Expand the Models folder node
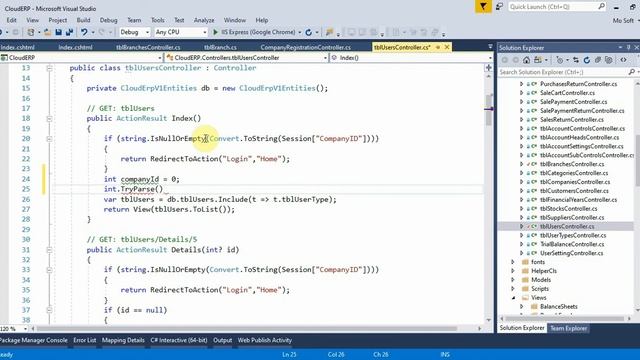The height and width of the screenshot is (360, 640). pyautogui.click(x=513, y=280)
